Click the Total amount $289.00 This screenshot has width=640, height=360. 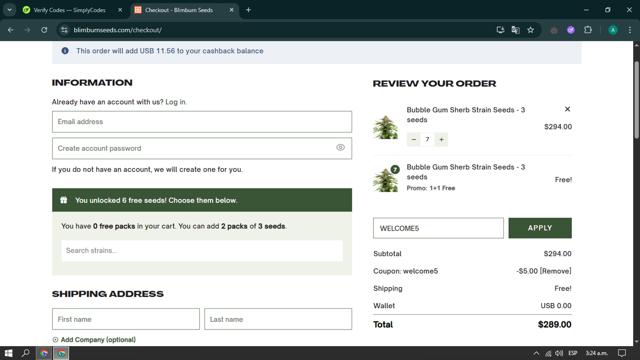554,324
